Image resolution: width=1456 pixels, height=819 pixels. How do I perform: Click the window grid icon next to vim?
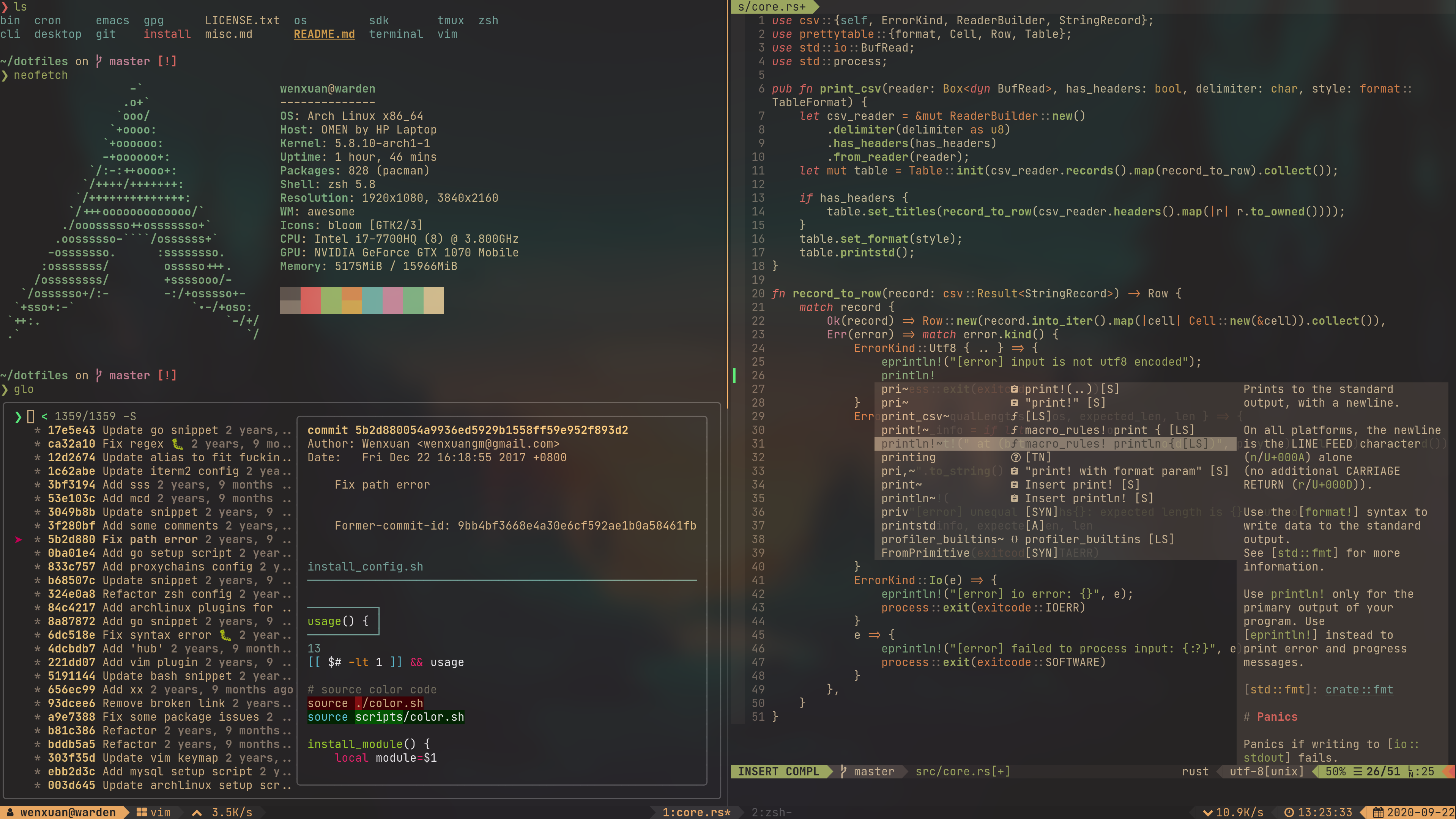pos(141,812)
